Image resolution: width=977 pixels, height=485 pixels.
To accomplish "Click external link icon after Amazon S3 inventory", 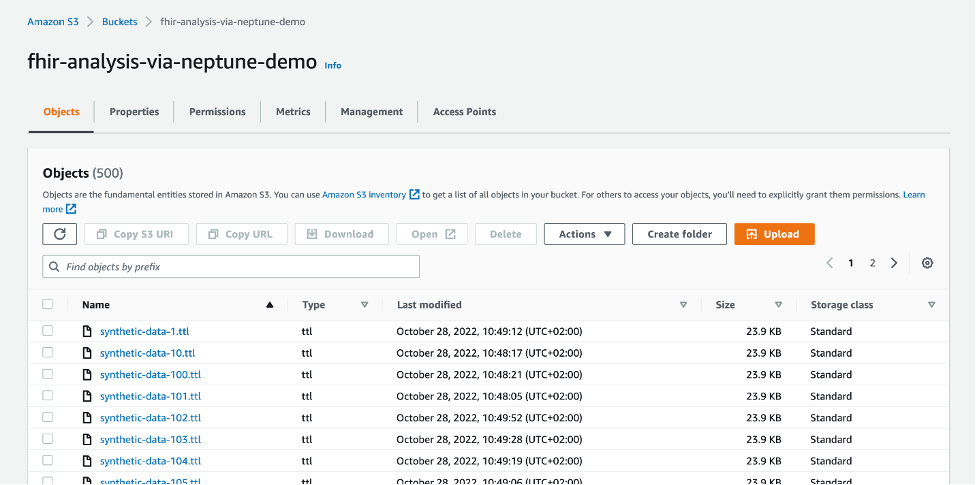I will 414,194.
